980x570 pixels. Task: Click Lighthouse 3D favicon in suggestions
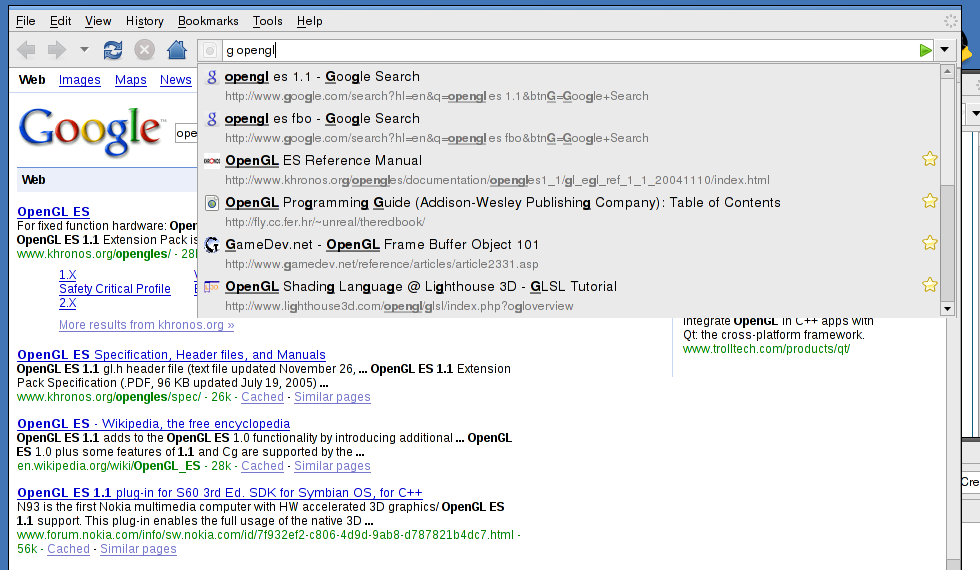click(212, 286)
